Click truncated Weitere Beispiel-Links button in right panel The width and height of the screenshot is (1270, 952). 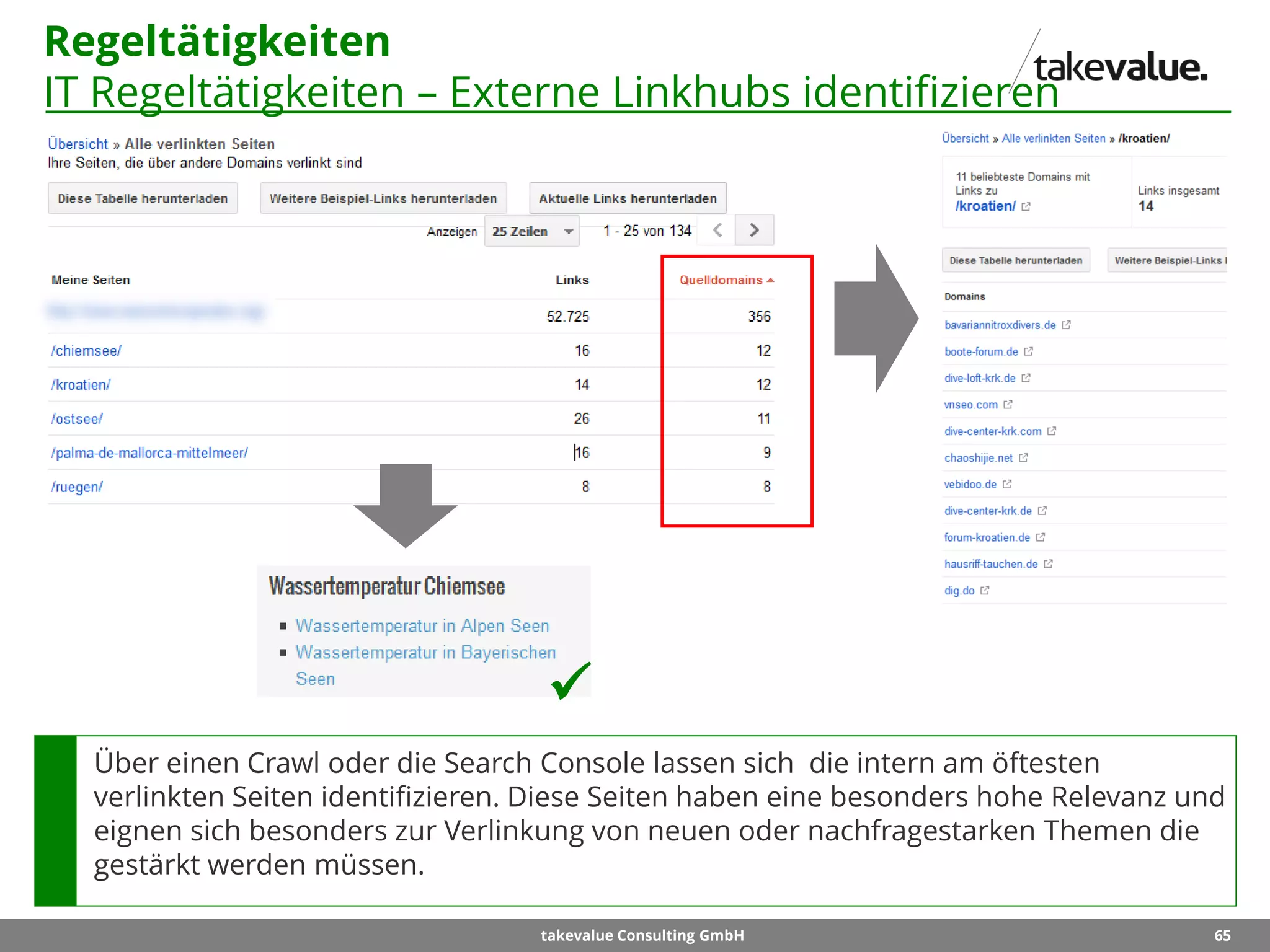click(1168, 260)
